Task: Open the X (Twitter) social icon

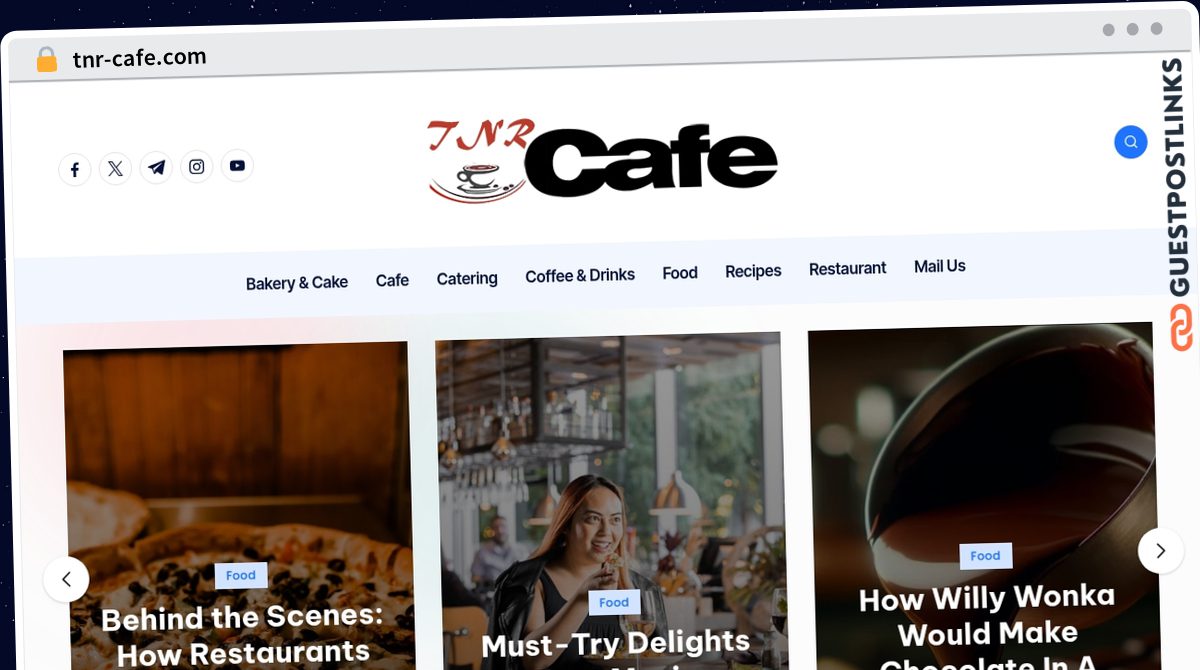Action: coord(116,169)
